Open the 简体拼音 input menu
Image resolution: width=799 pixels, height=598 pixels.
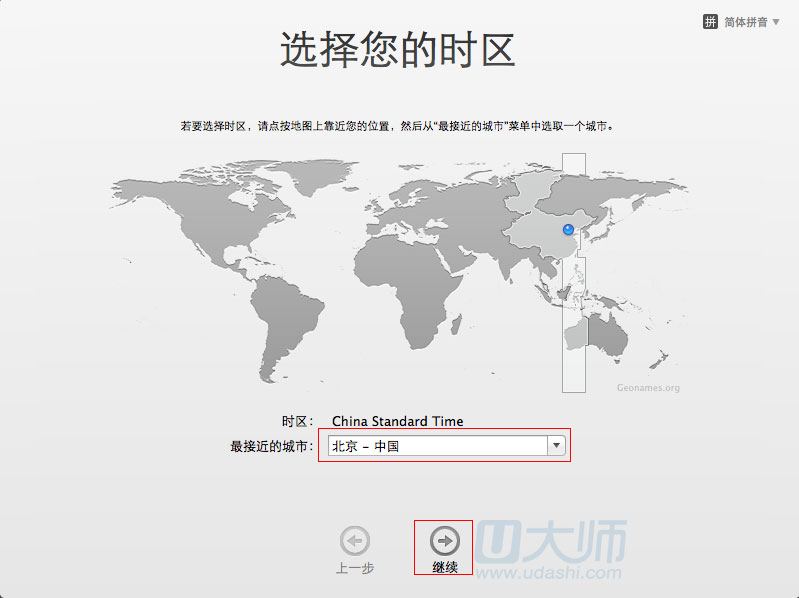click(x=746, y=22)
